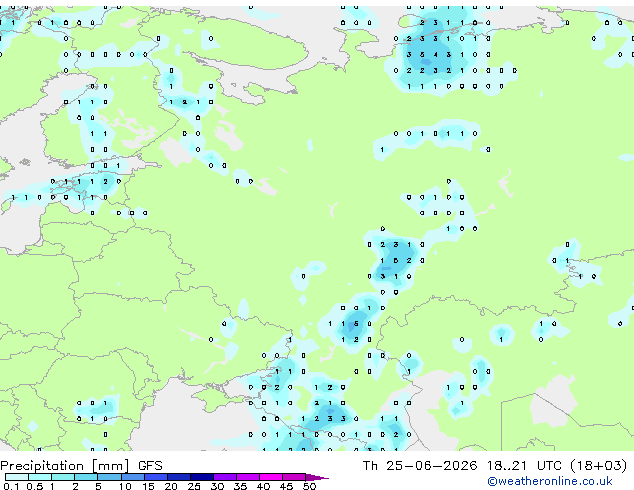
Task: Click the '25' legend scale label
Action: pyautogui.click(x=194, y=486)
